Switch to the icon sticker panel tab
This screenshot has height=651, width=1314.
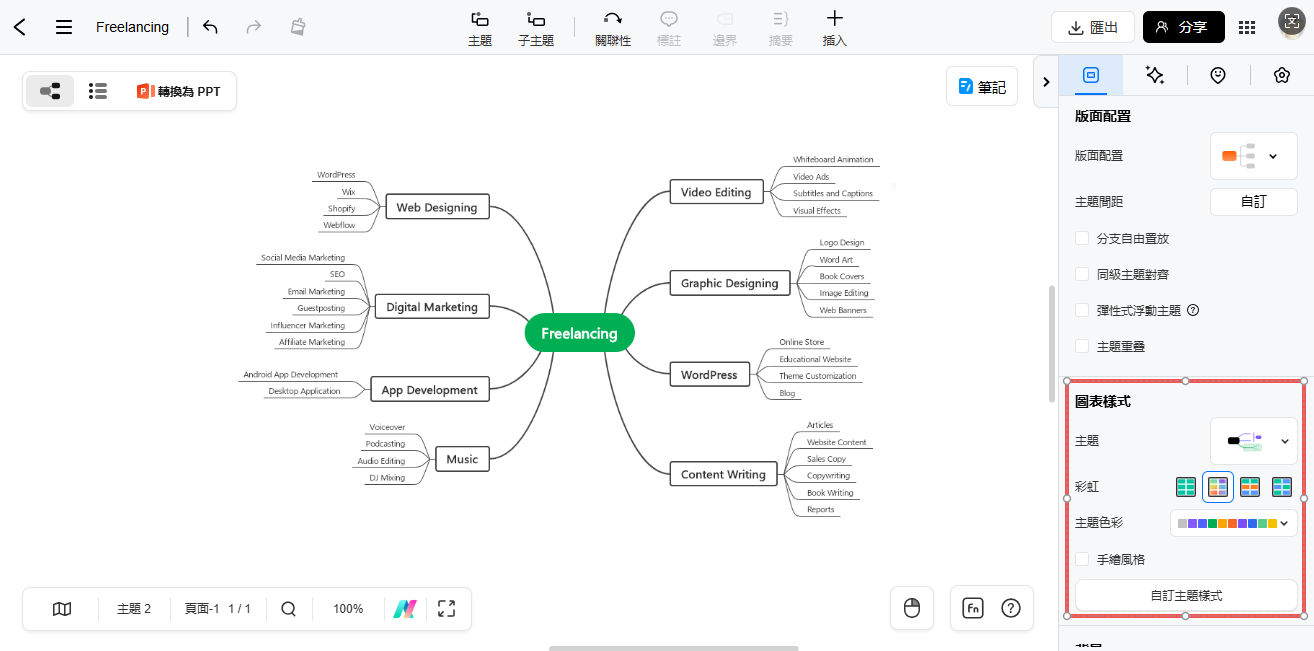(x=1217, y=75)
